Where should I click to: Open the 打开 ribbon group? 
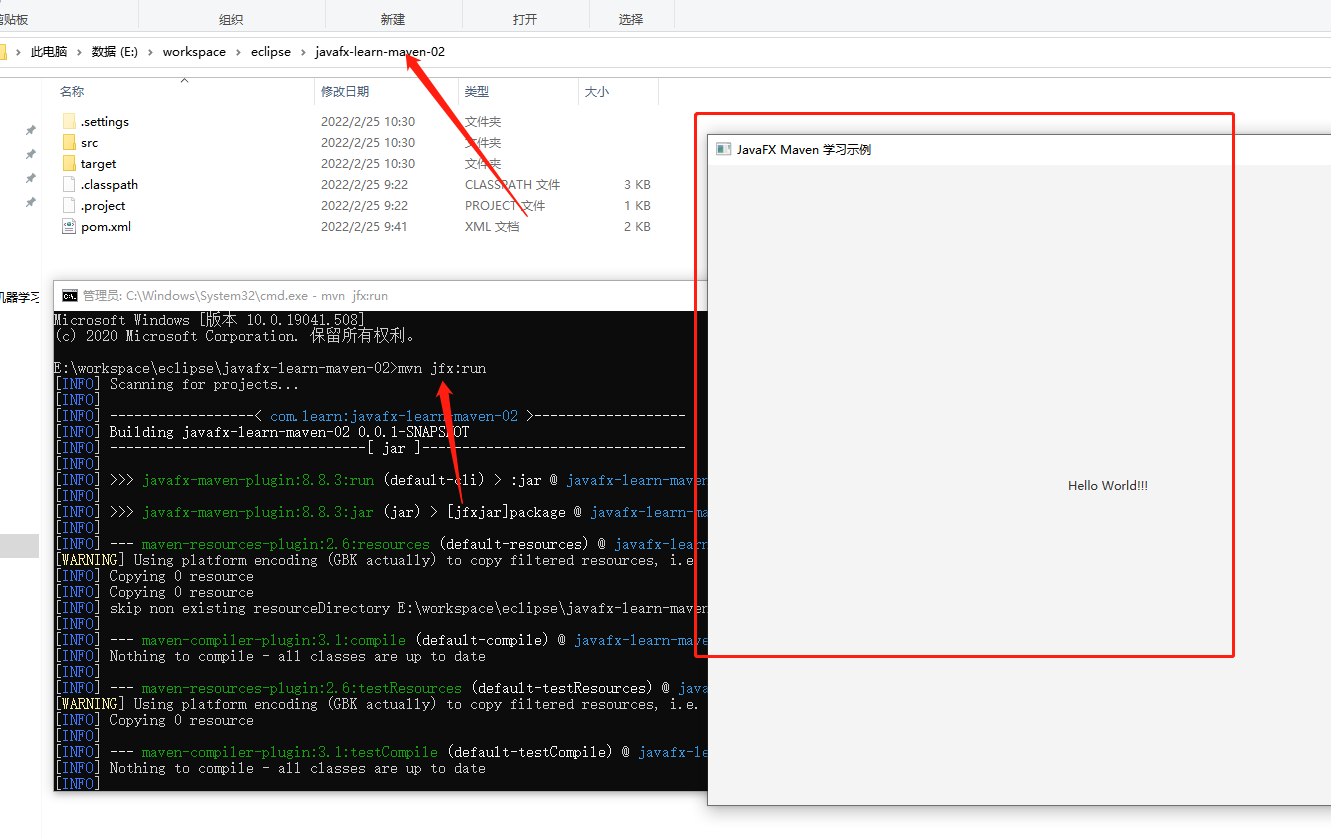click(x=525, y=20)
